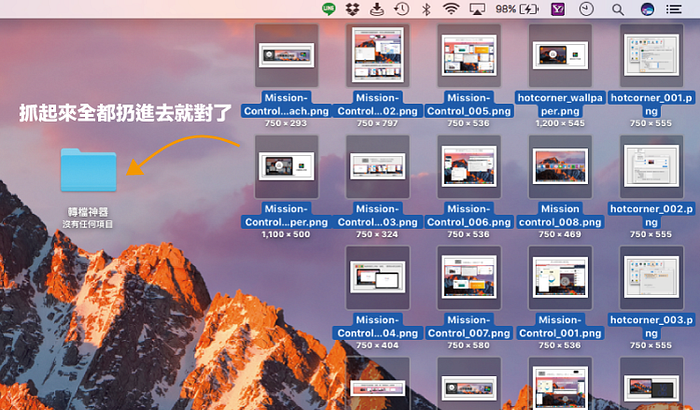
Task: Click the hotcorner_001.png file name
Action: pyautogui.click(x=651, y=105)
